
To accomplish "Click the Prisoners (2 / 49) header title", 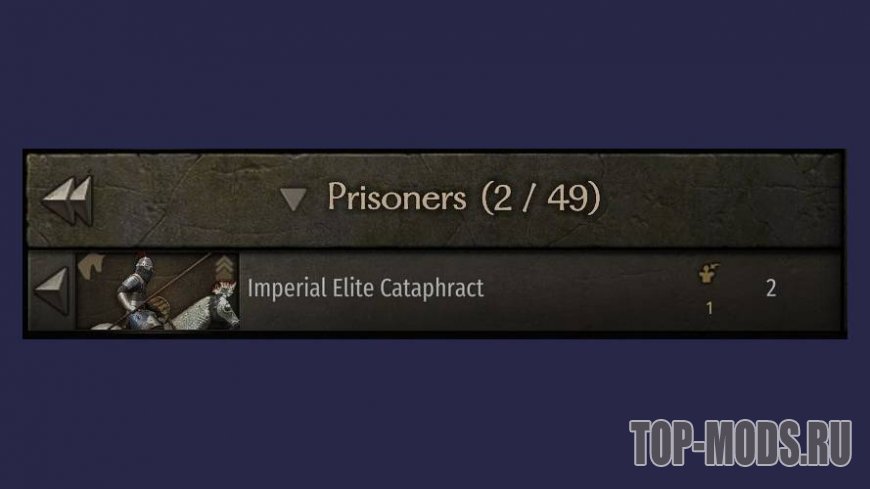I will pyautogui.click(x=463, y=197).
